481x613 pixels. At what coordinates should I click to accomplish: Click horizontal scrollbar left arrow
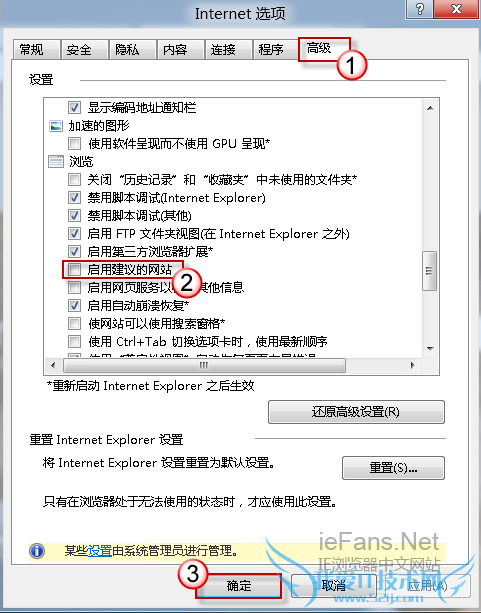coord(53,365)
